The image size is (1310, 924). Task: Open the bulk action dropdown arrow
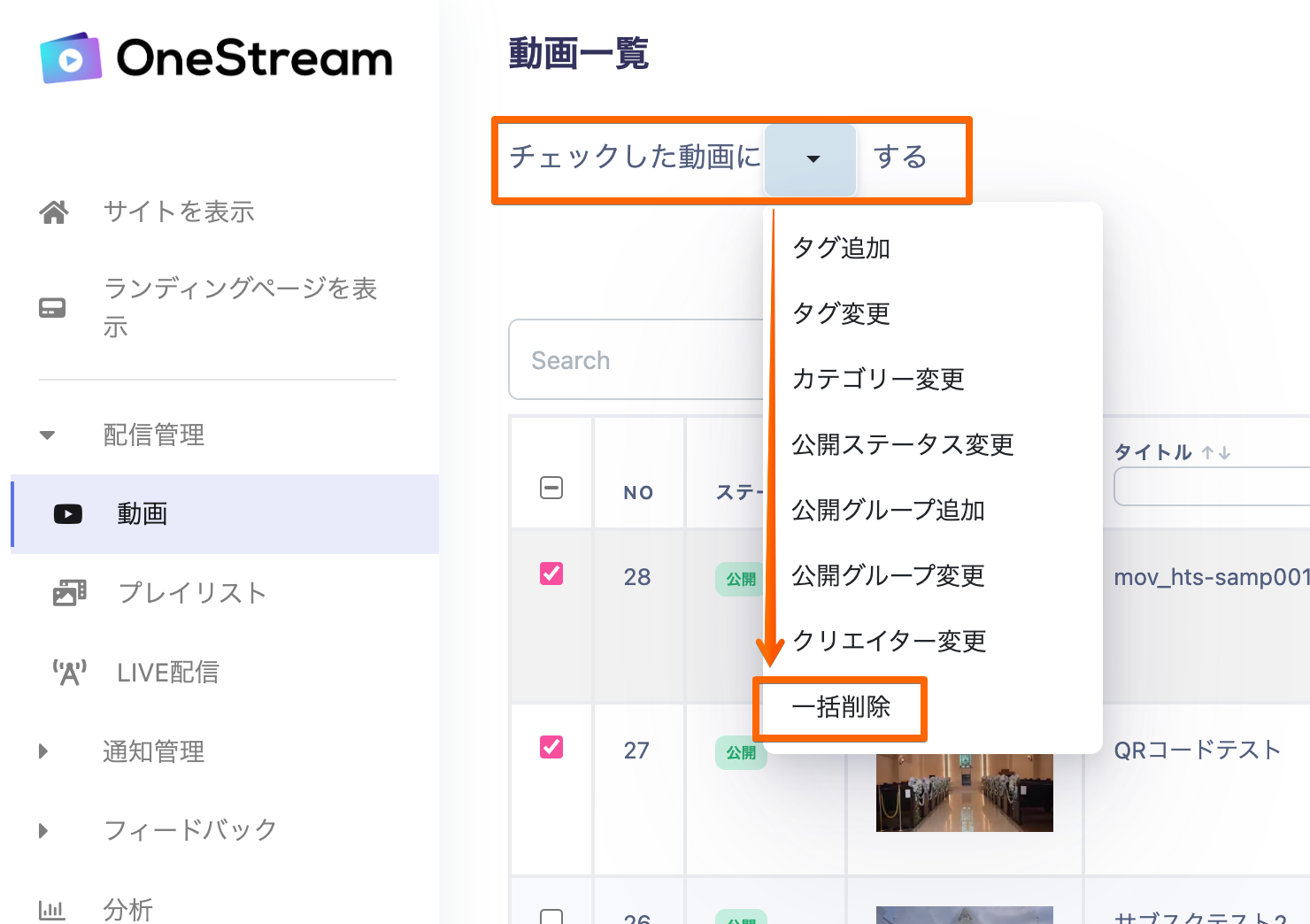click(x=811, y=159)
